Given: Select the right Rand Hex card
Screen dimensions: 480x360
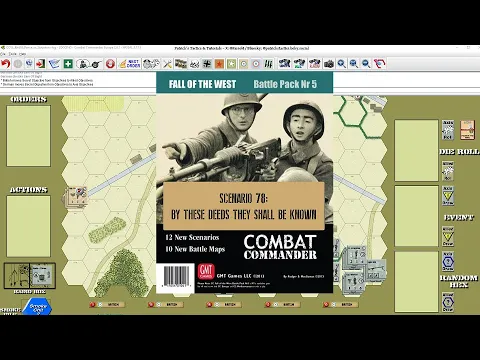Looking at the screenshot, I should 42,276.
